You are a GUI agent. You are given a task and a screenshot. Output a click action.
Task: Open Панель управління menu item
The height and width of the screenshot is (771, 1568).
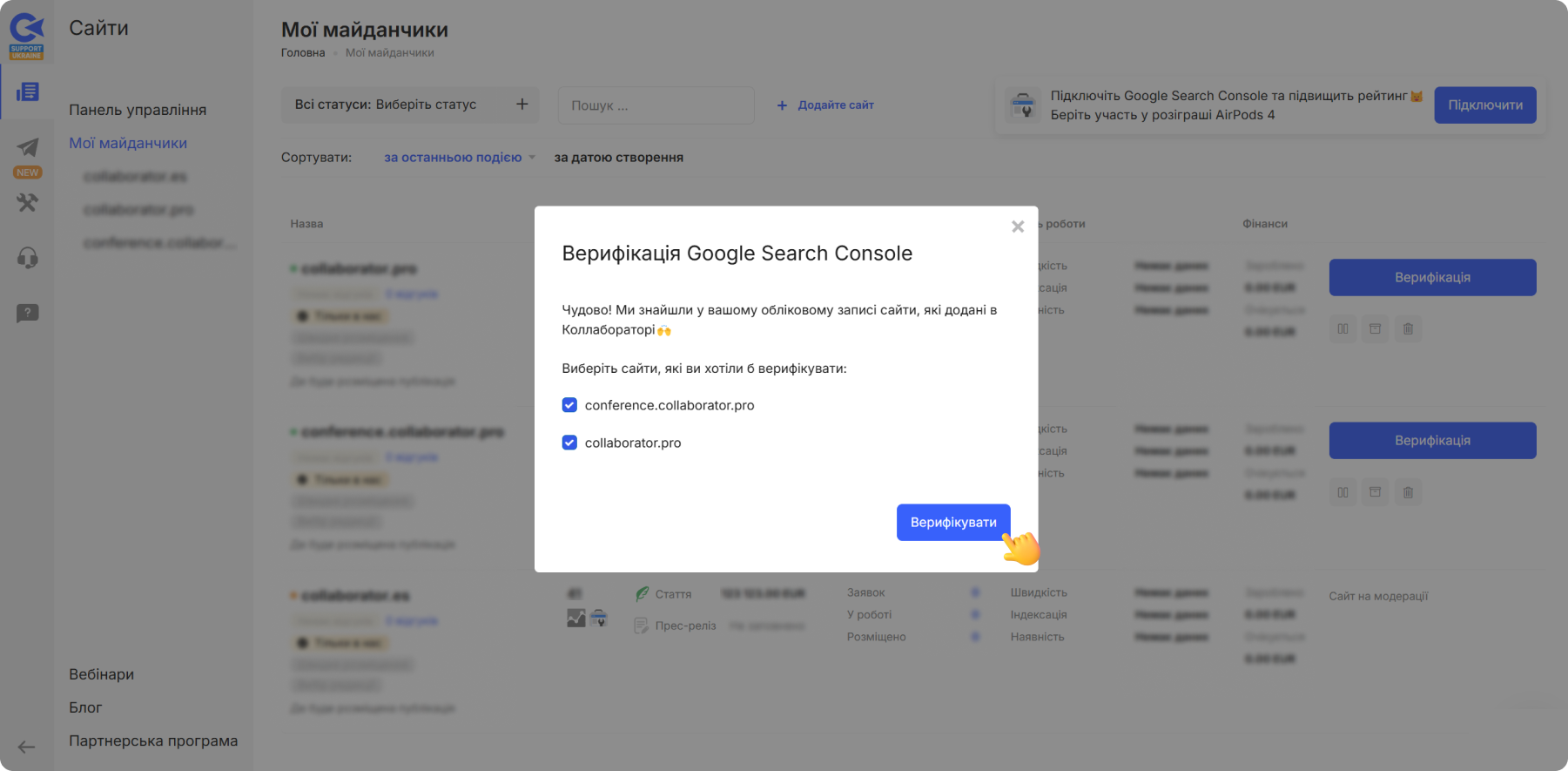[x=138, y=110]
